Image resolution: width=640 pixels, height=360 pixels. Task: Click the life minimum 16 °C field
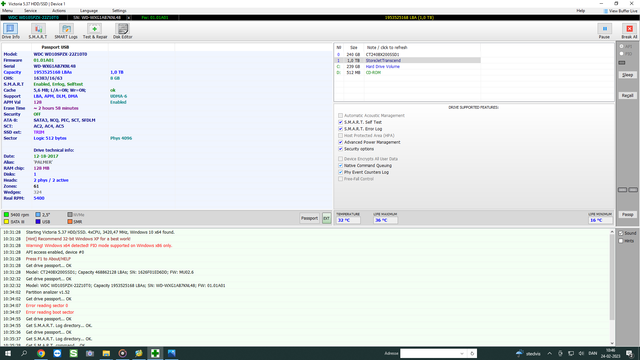click(600, 220)
